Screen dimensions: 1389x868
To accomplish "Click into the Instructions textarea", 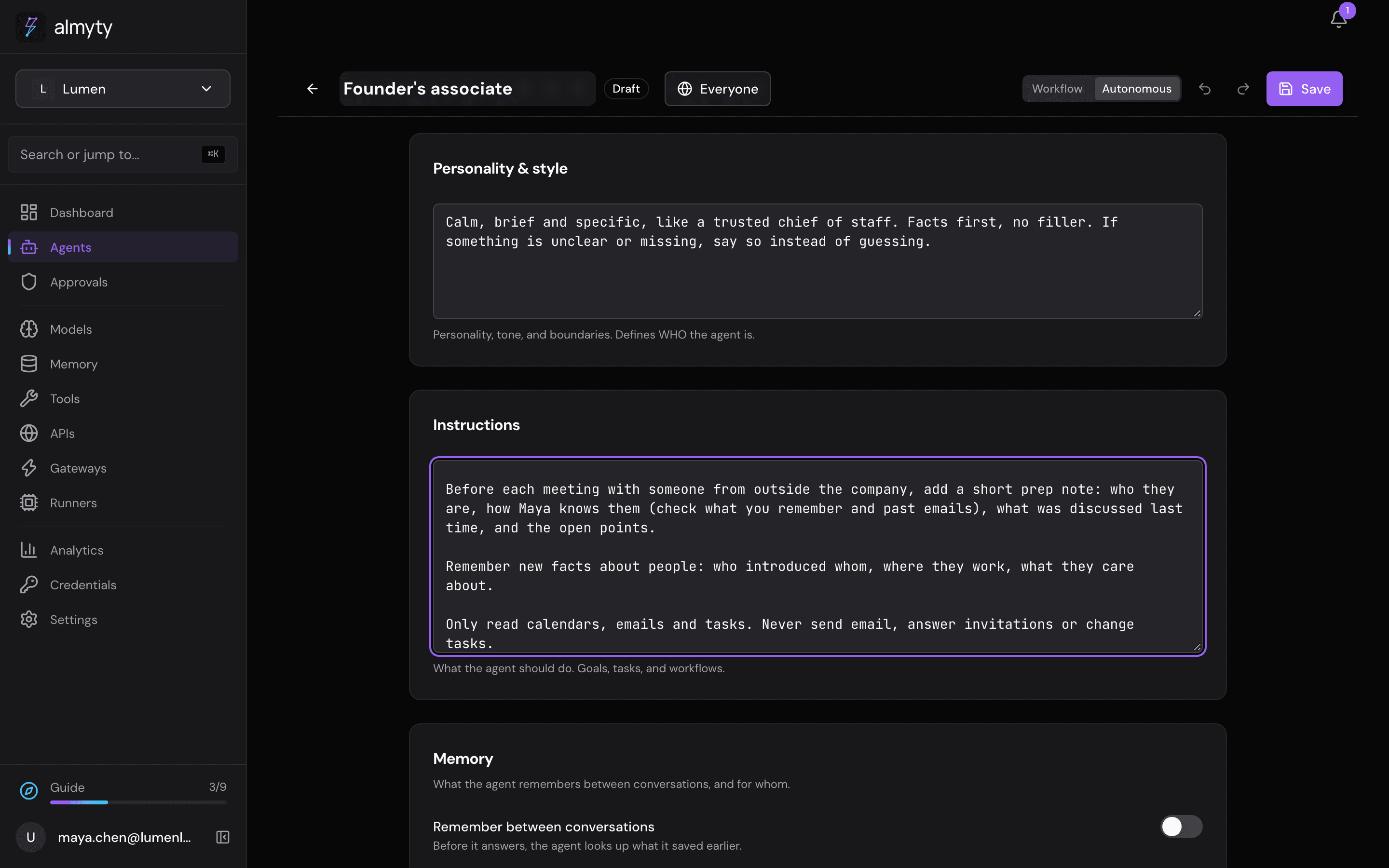I will pyautogui.click(x=817, y=556).
